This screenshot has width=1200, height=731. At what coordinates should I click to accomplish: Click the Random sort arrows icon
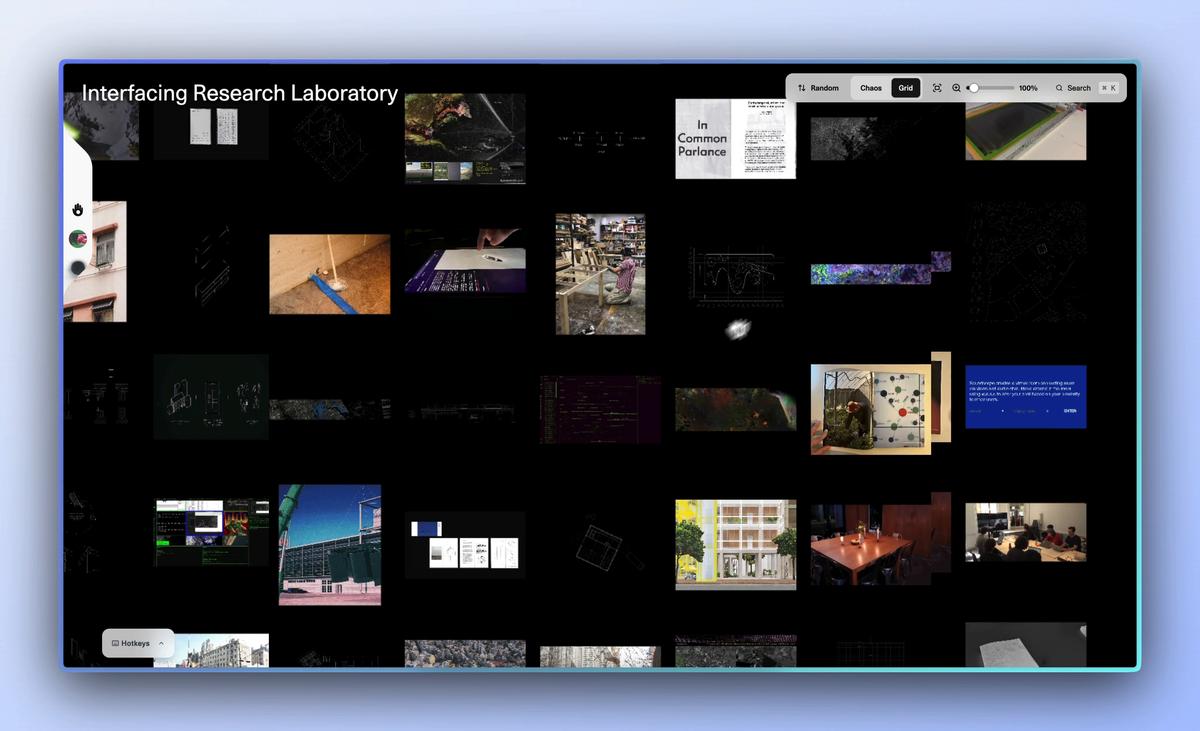(802, 88)
